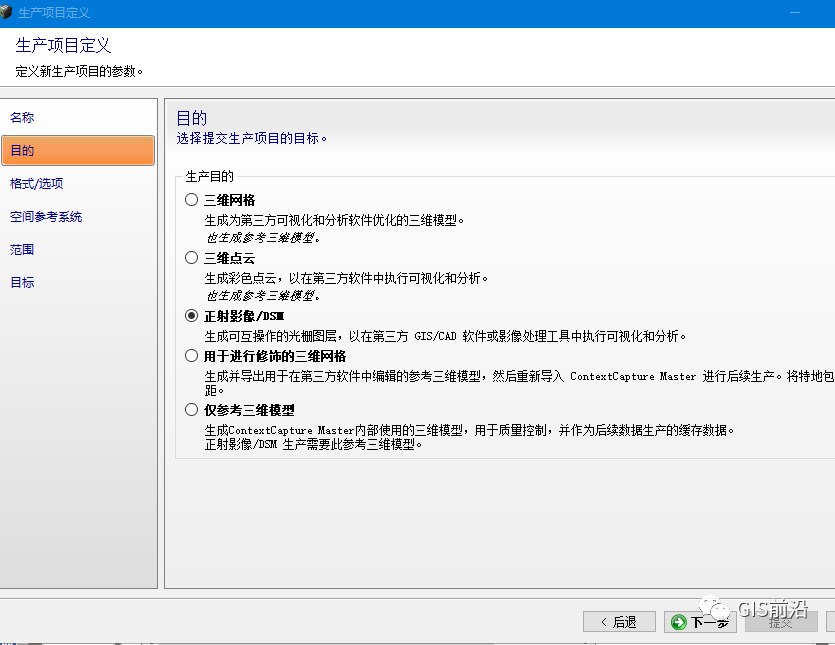This screenshot has width=835, height=645.
Task: Choose the 三维点云 production purpose
Action: point(191,258)
